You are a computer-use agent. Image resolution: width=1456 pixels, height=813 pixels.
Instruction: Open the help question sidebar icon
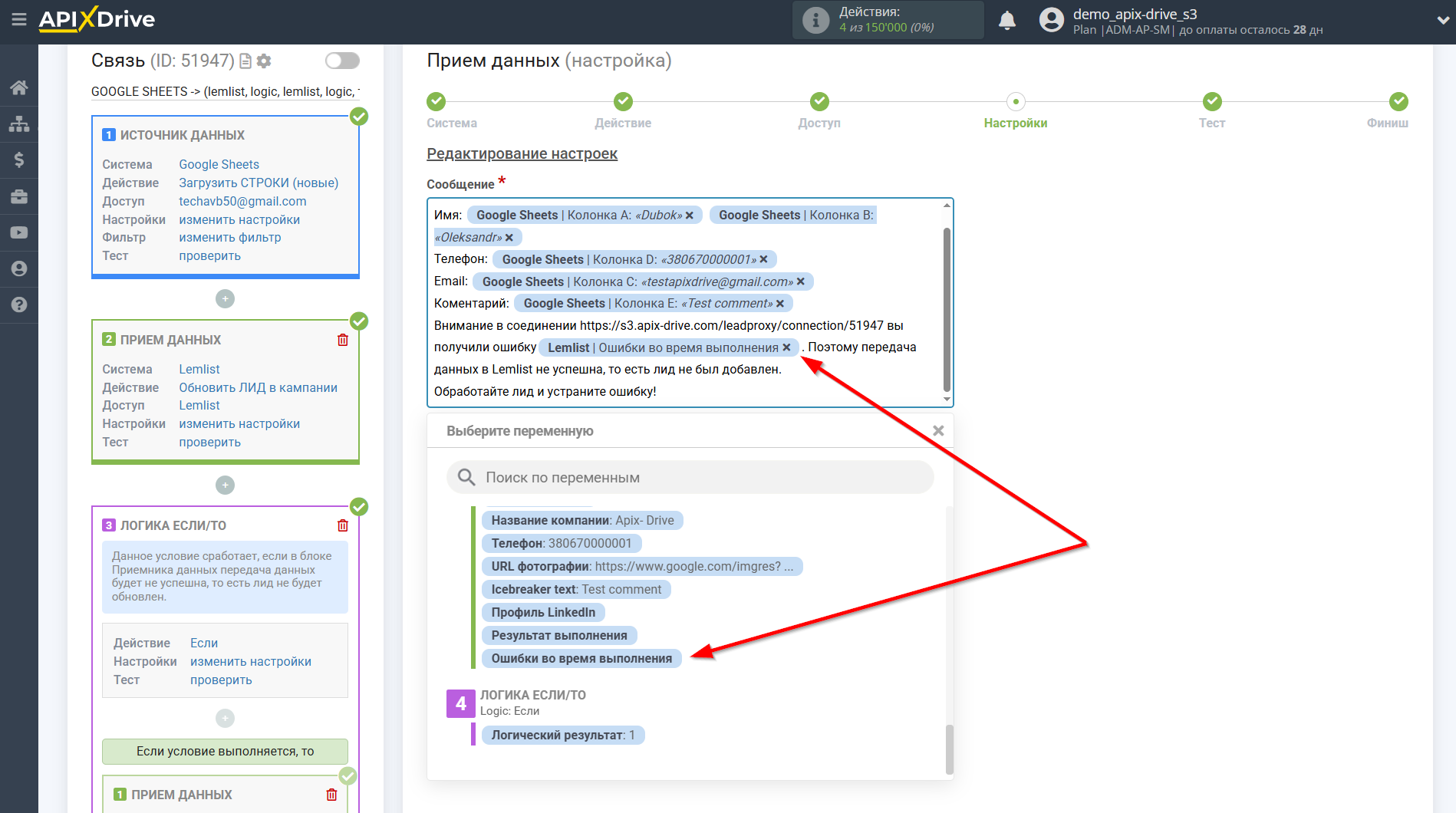(19, 304)
